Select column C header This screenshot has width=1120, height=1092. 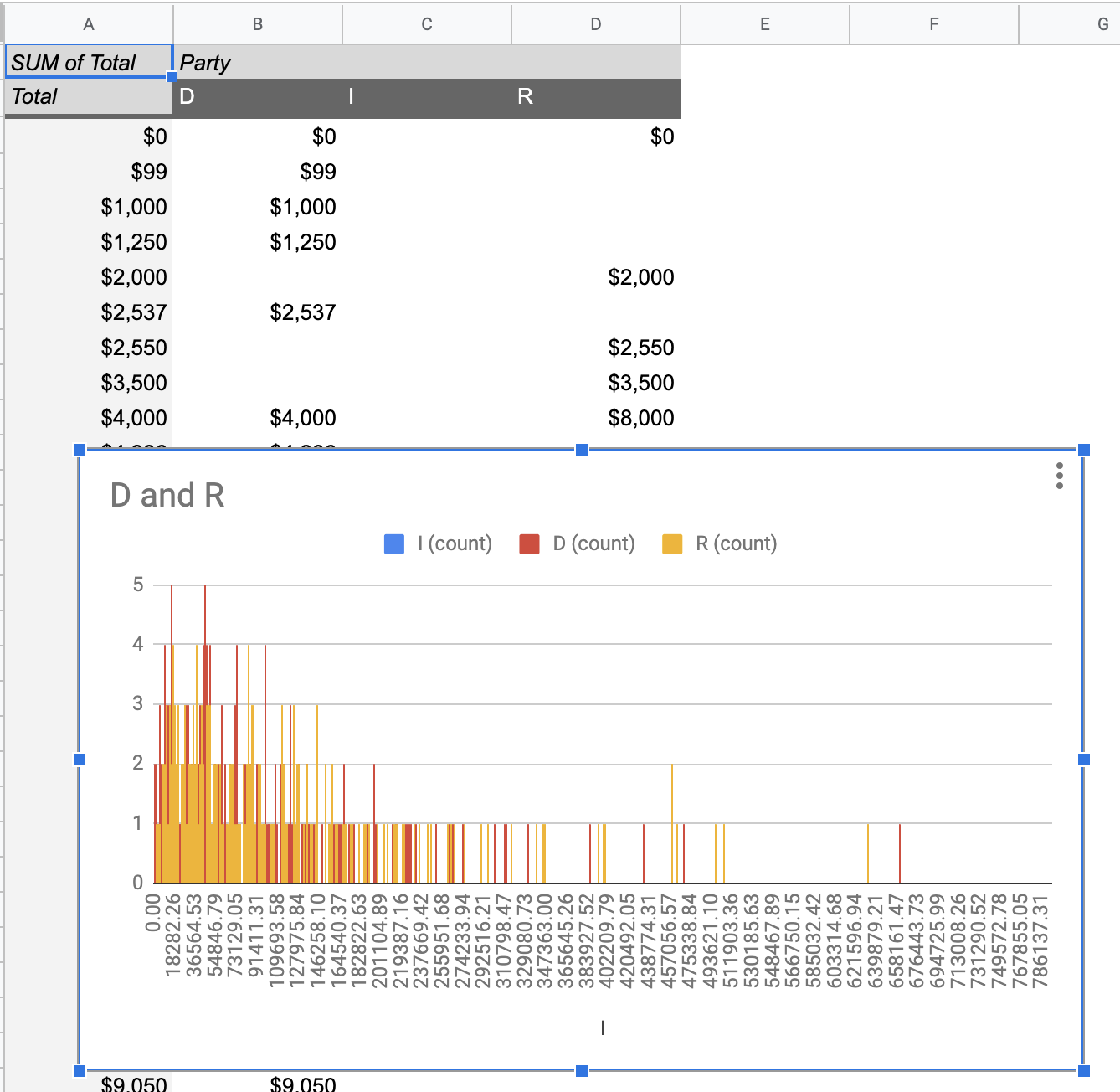pos(427,24)
